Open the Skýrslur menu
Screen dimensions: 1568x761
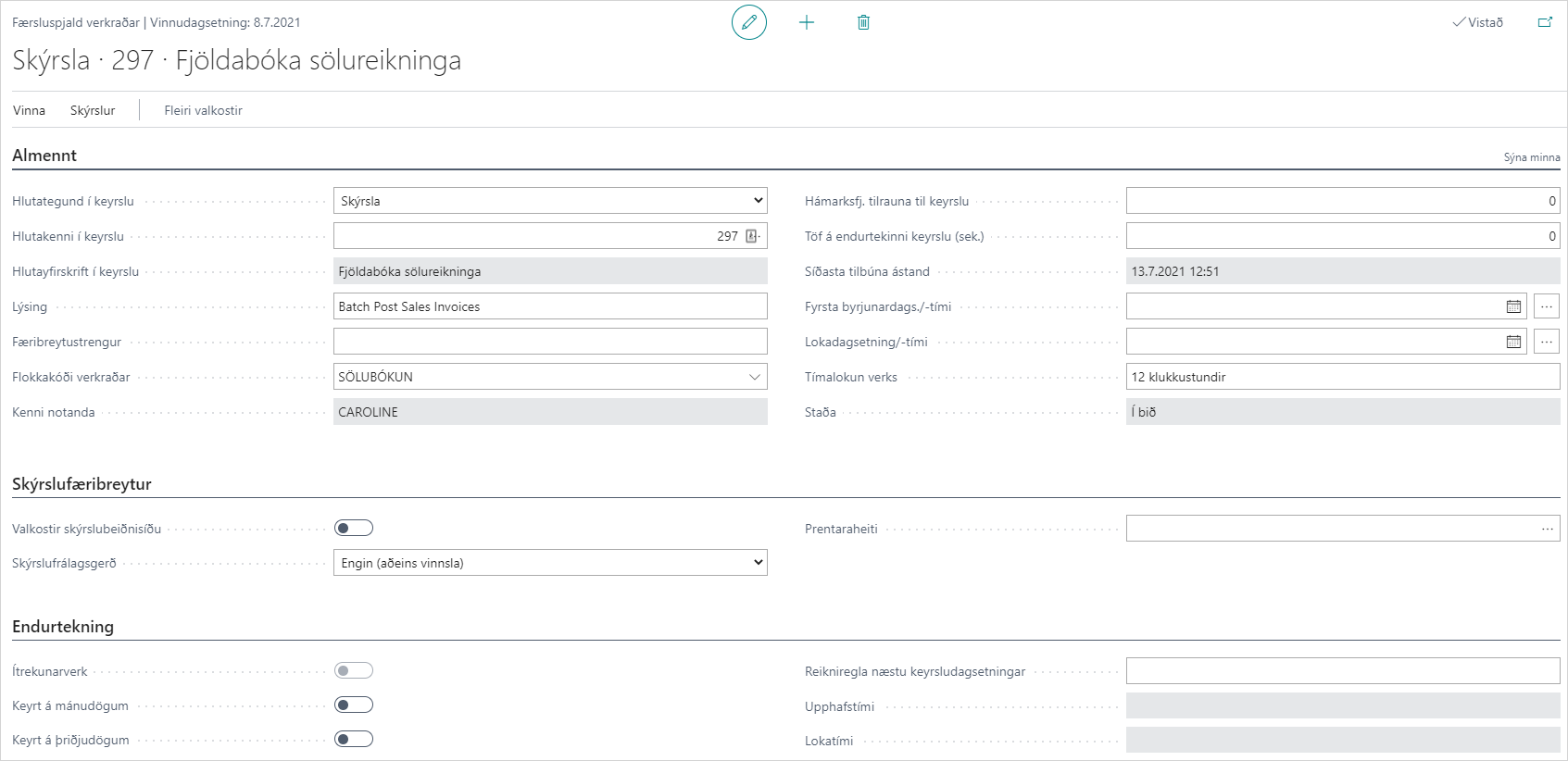[93, 110]
